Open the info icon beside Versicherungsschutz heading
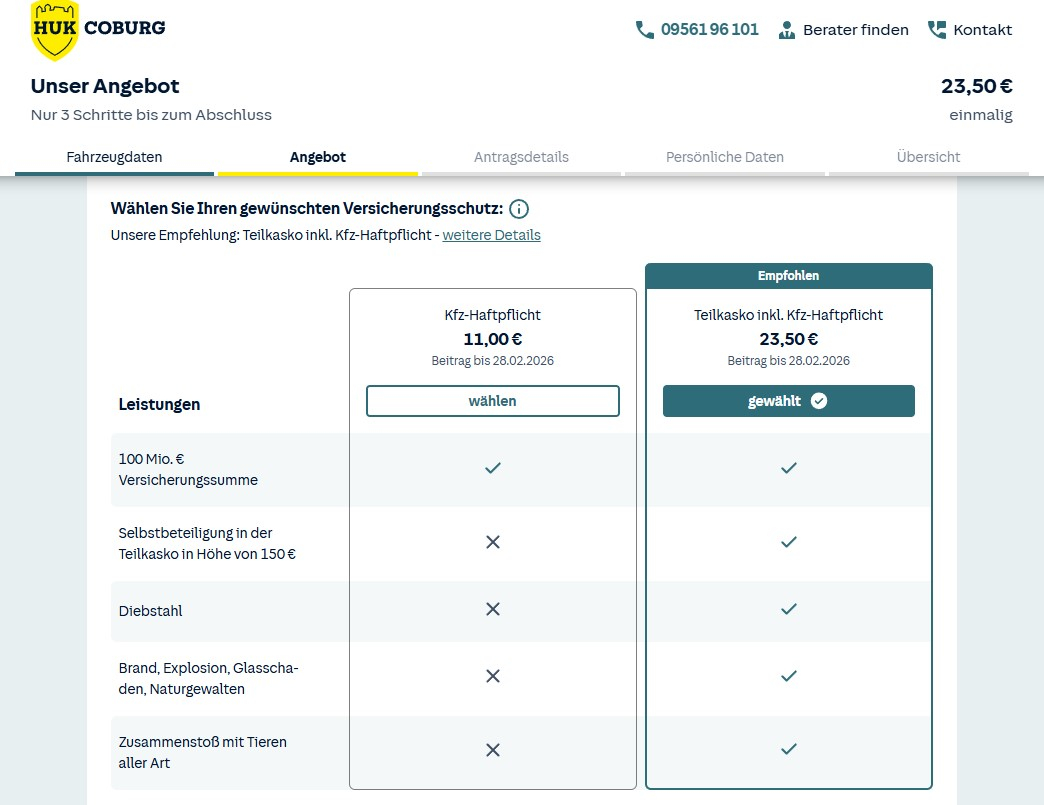The height and width of the screenshot is (805, 1044). [x=519, y=209]
